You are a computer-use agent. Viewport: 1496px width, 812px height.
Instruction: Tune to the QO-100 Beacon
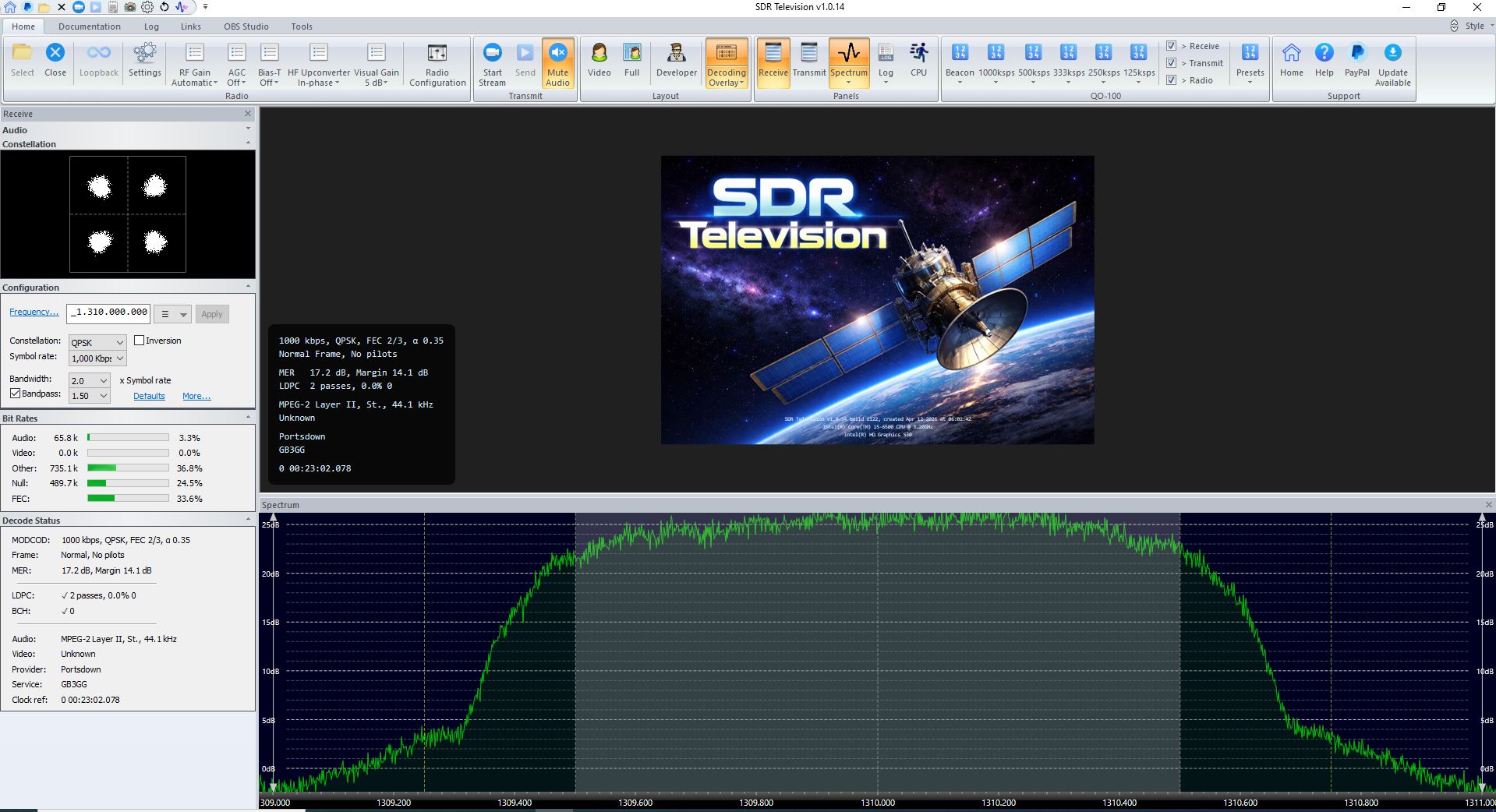[960, 64]
